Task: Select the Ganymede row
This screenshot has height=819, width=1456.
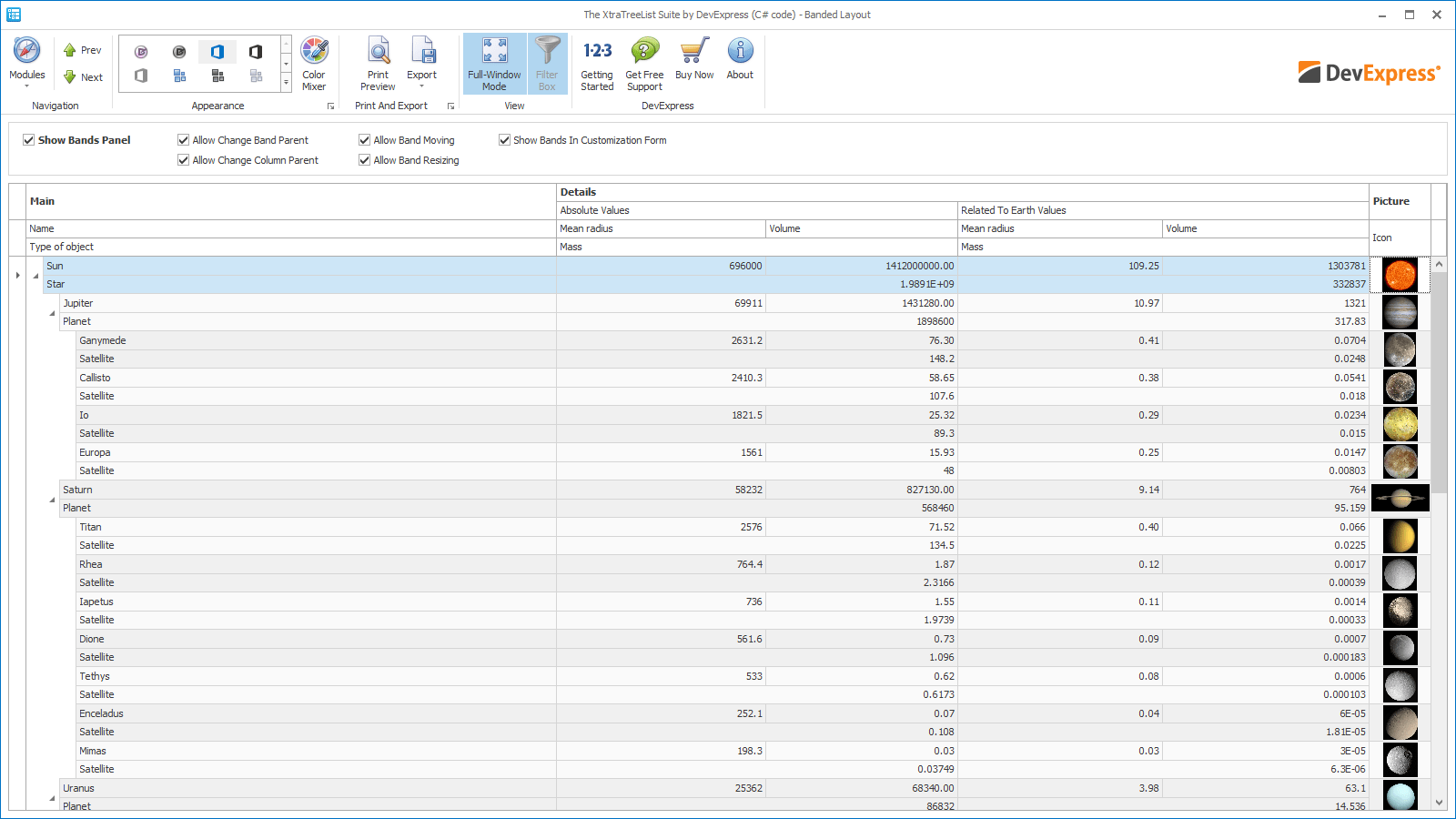Action: pos(723,349)
